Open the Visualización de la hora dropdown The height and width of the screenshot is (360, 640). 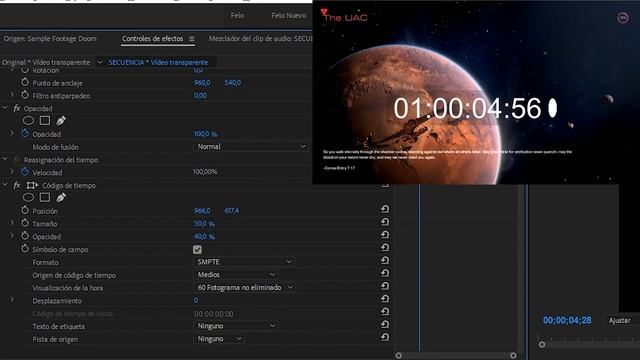(x=244, y=287)
